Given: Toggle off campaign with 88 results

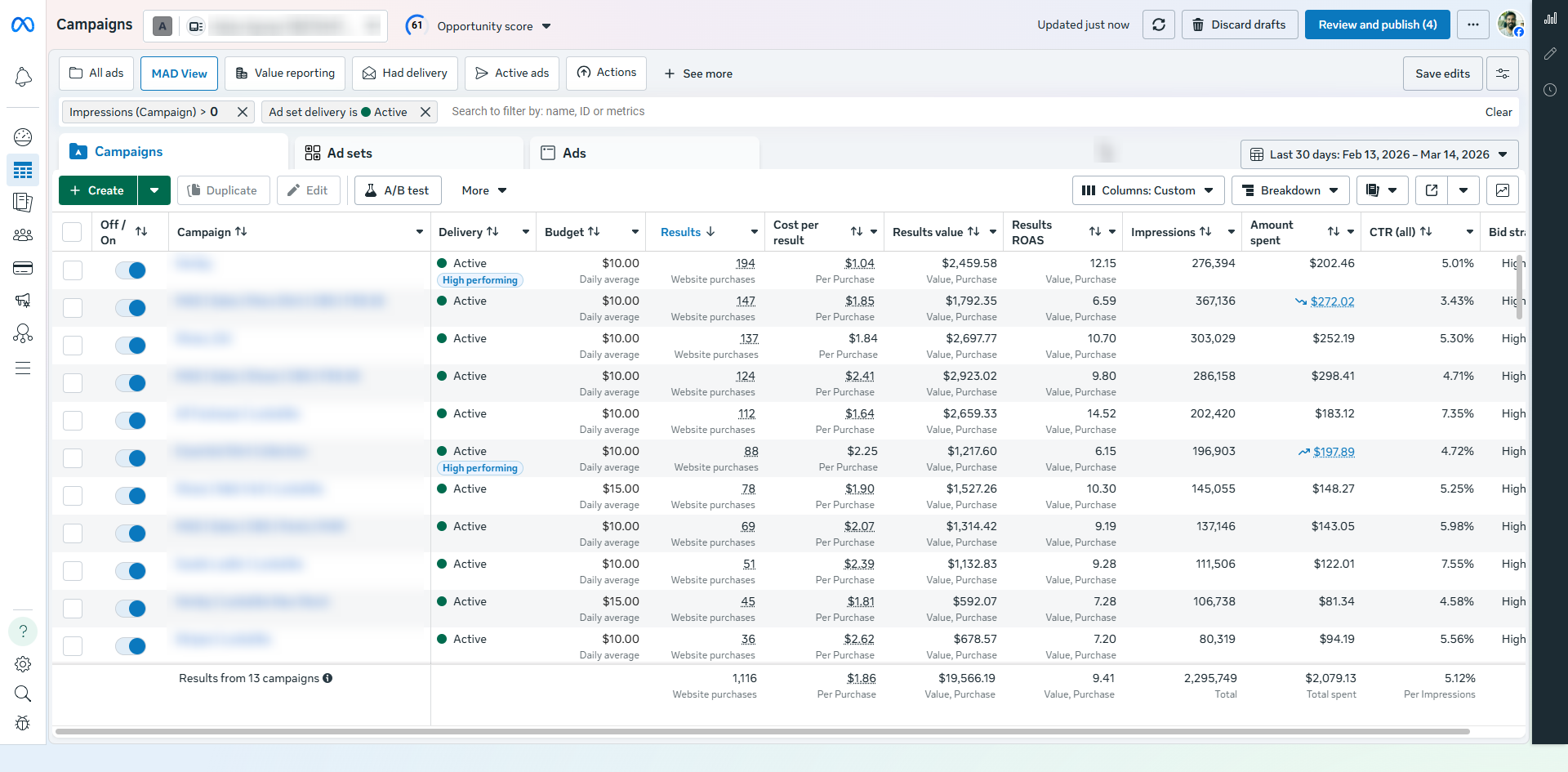Looking at the screenshot, I should 131,458.
